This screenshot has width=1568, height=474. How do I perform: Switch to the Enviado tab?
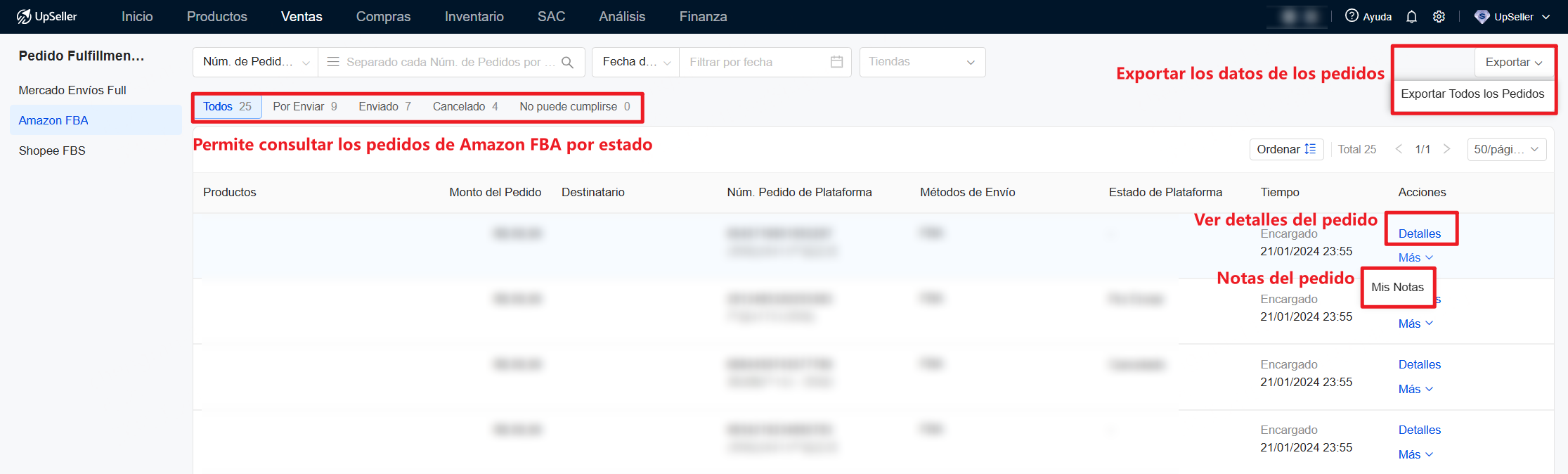[x=384, y=106]
